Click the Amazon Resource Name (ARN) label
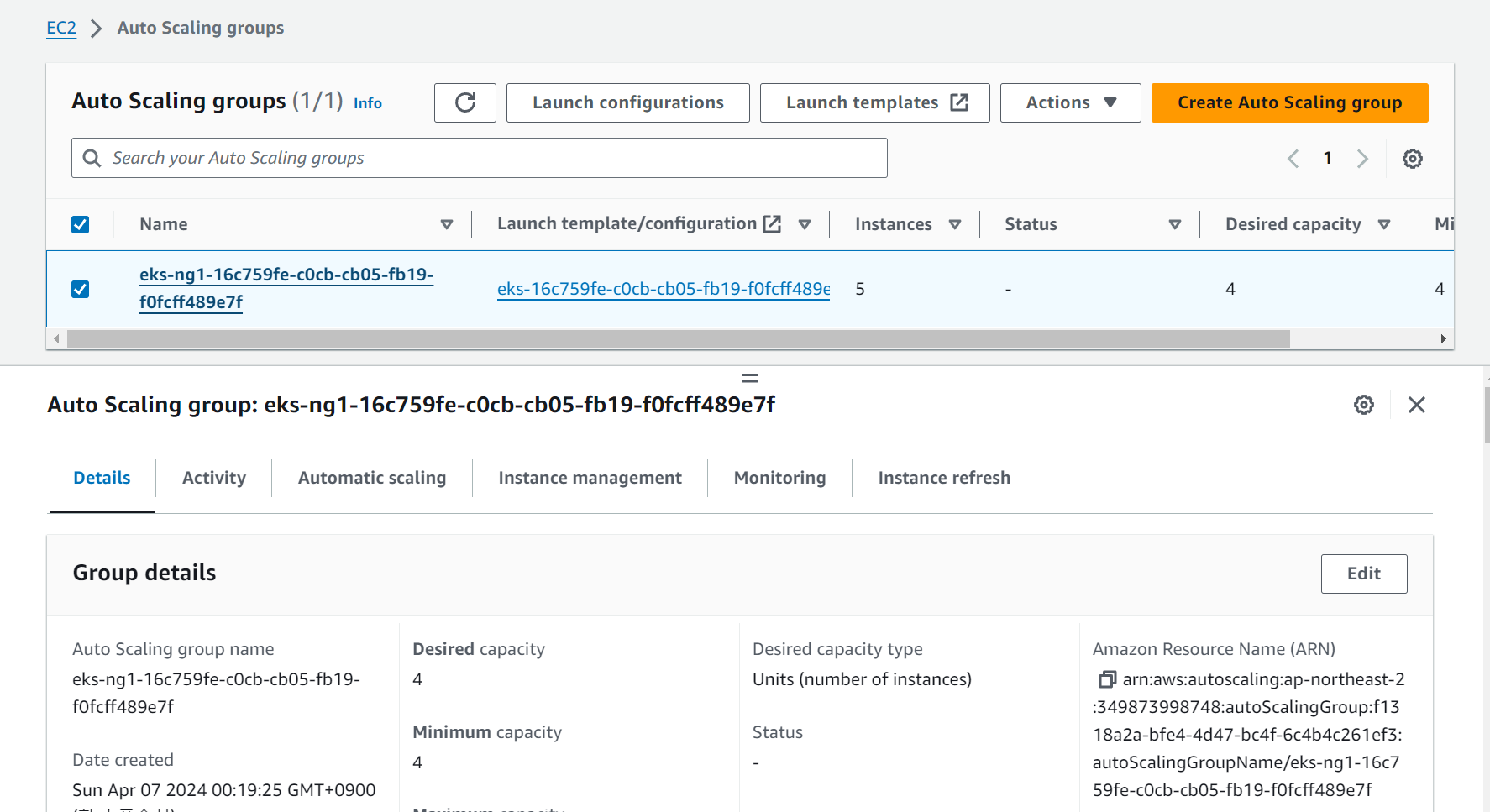The height and width of the screenshot is (812, 1490). (1214, 649)
